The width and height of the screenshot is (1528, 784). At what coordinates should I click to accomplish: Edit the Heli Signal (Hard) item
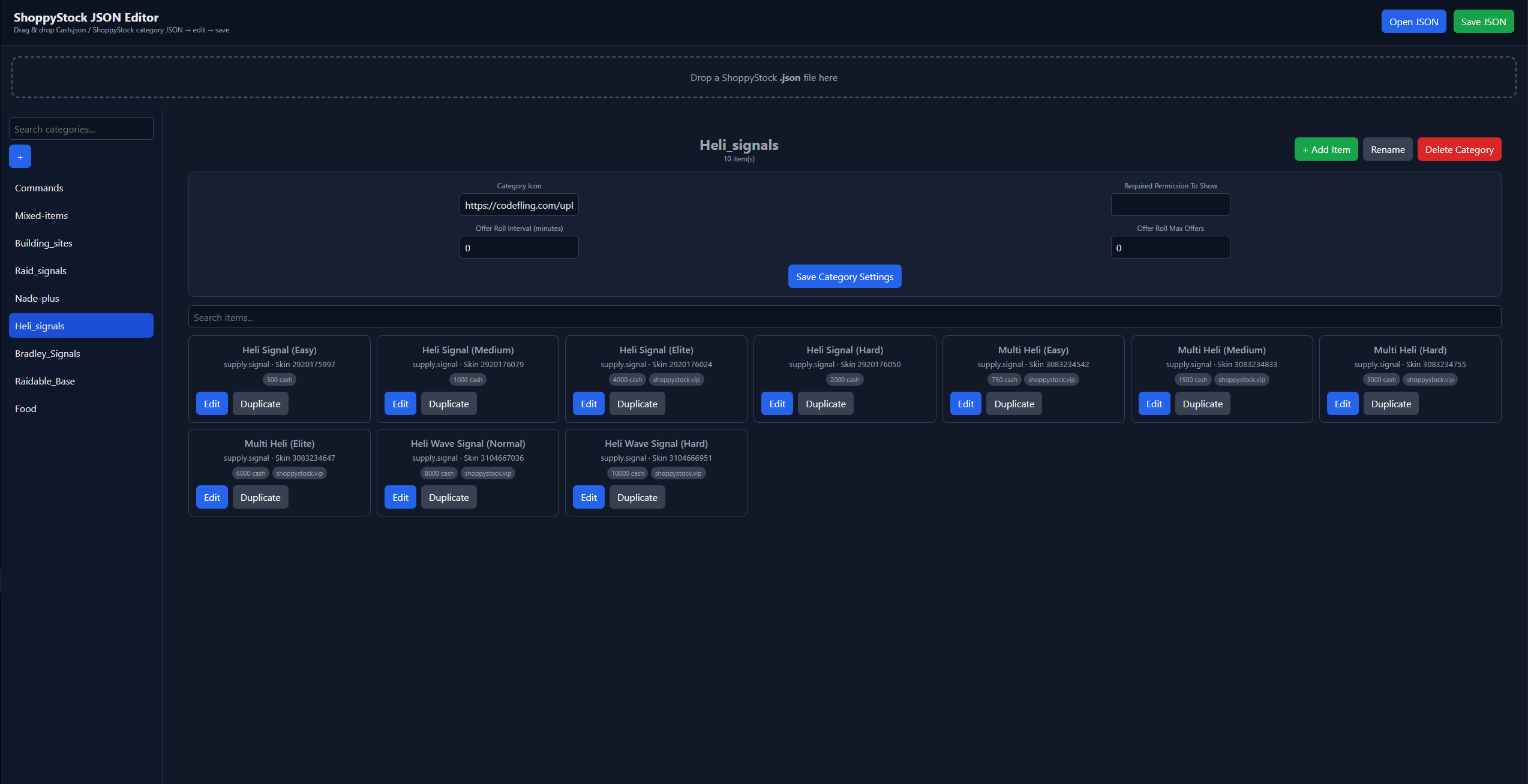(x=777, y=404)
